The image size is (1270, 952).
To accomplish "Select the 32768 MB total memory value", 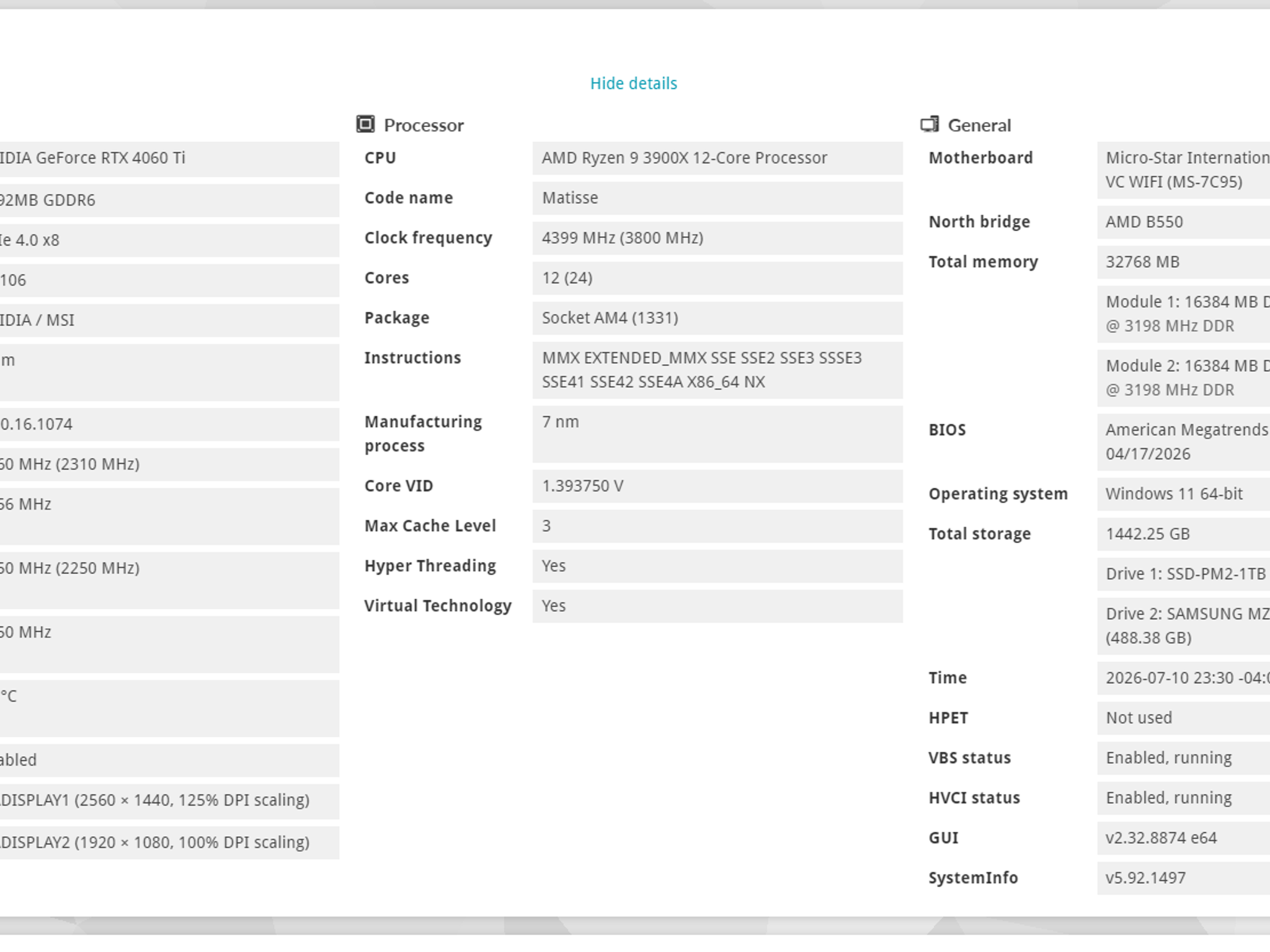I will click(1183, 262).
